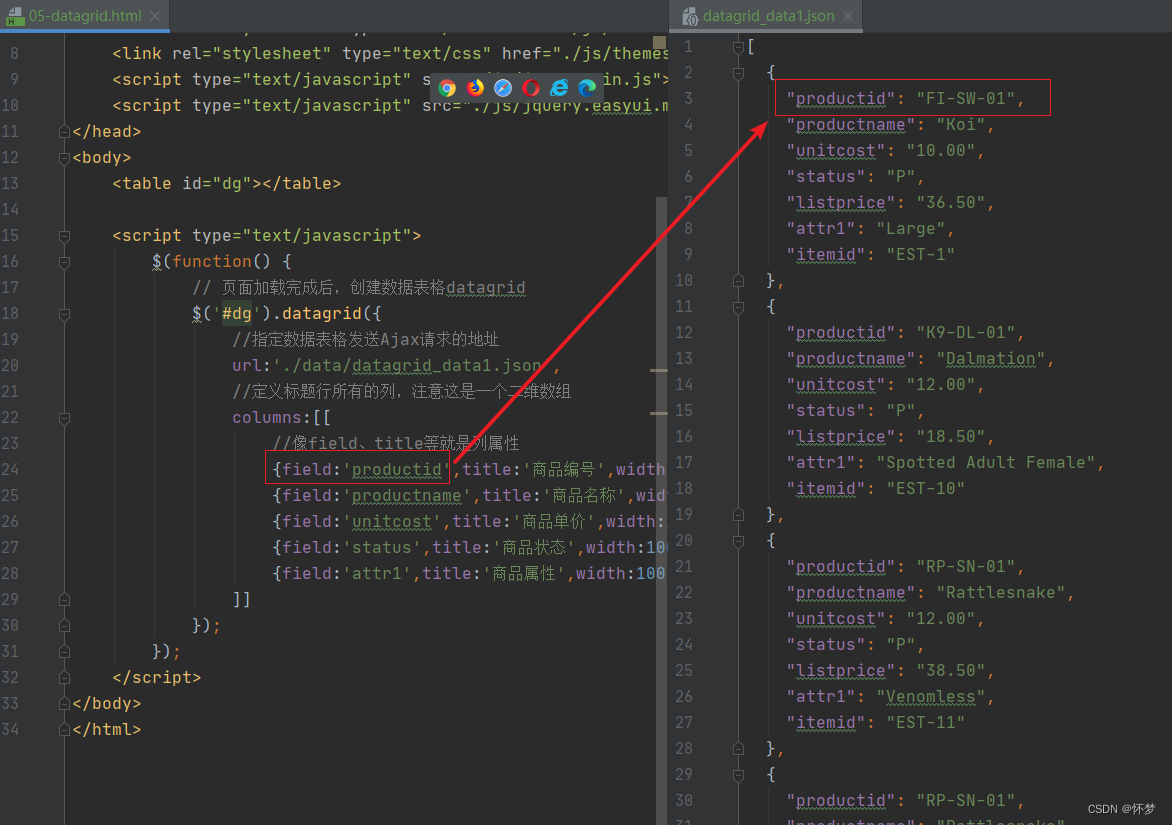Switch to 05-datagrid.html tab
The image size is (1172, 825).
pyautogui.click(x=84, y=16)
